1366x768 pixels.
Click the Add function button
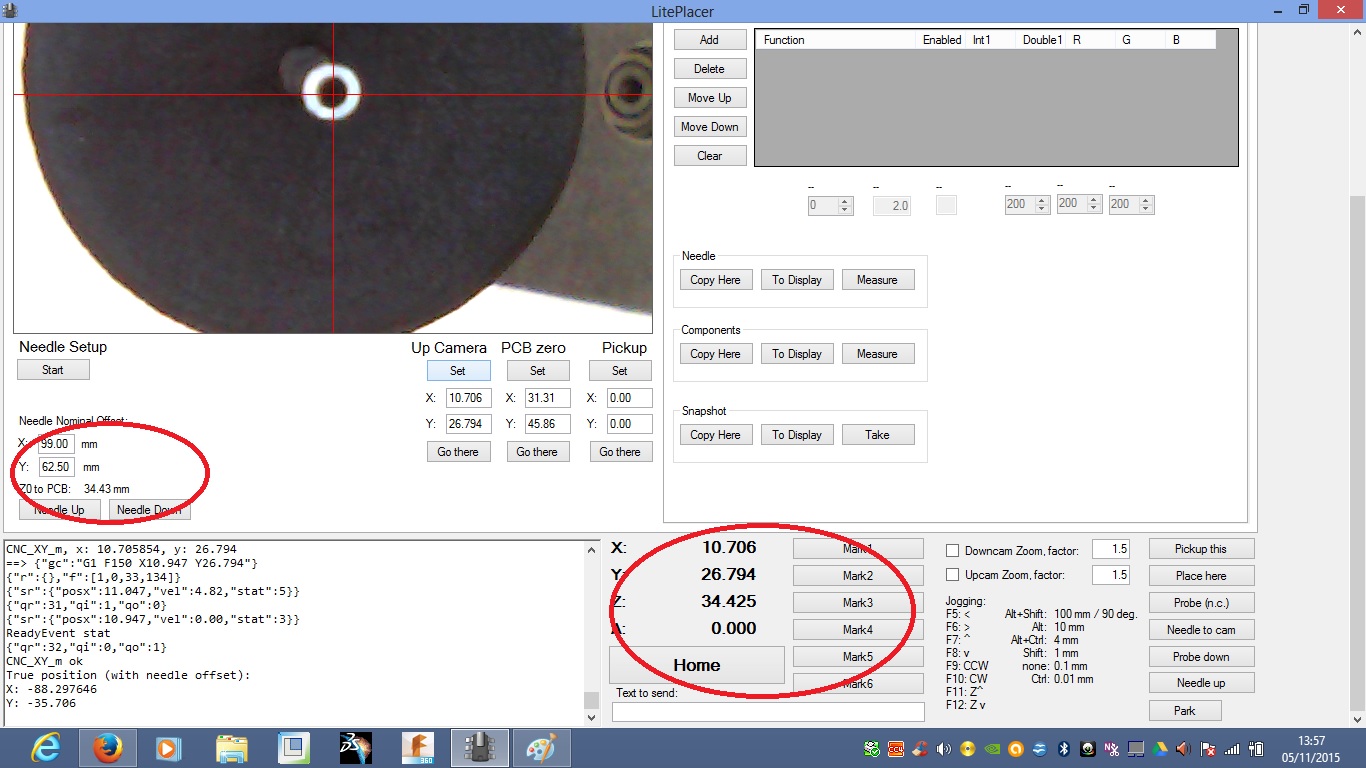pos(709,40)
